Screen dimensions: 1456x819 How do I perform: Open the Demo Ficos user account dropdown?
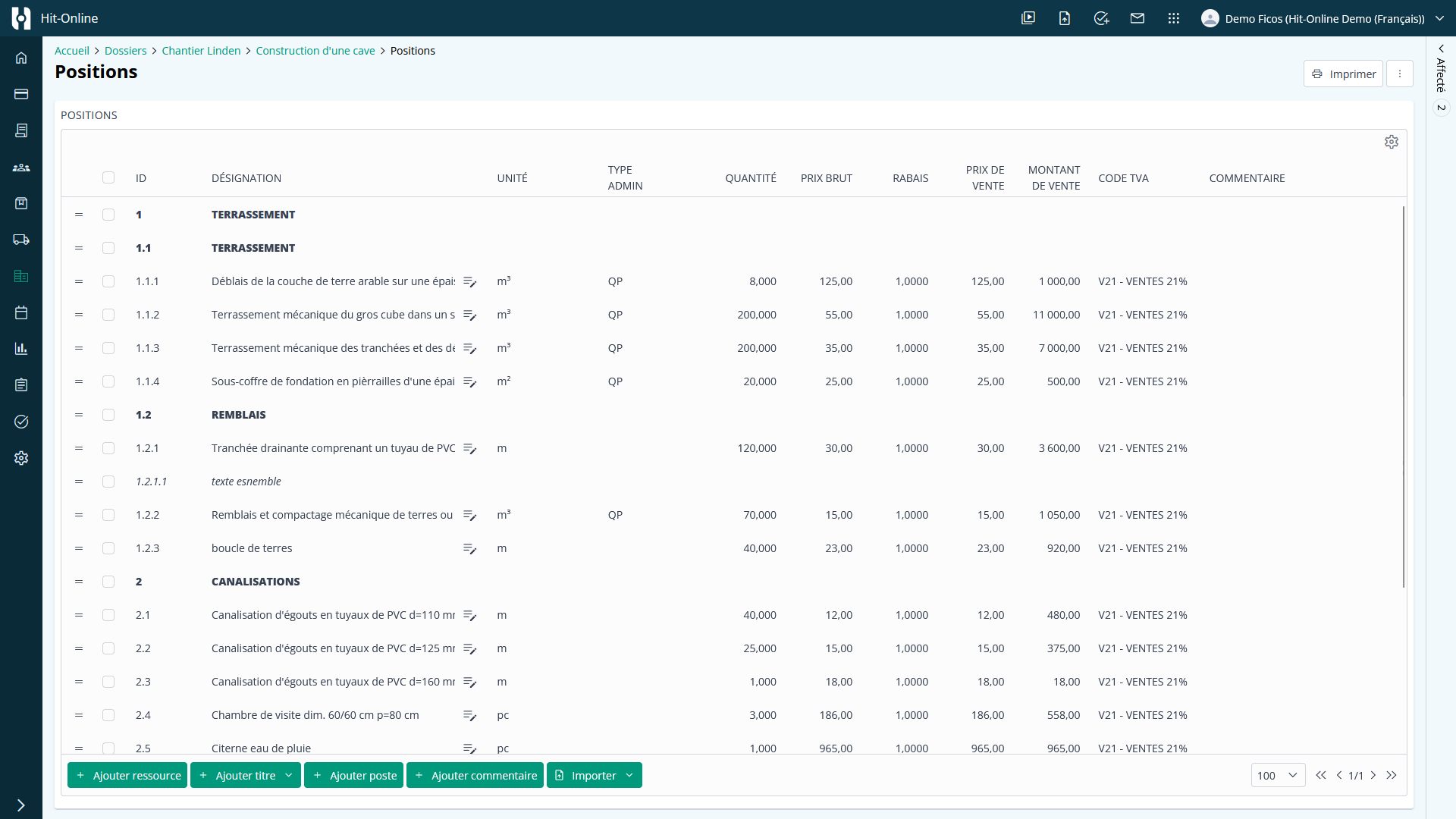pyautogui.click(x=1323, y=18)
